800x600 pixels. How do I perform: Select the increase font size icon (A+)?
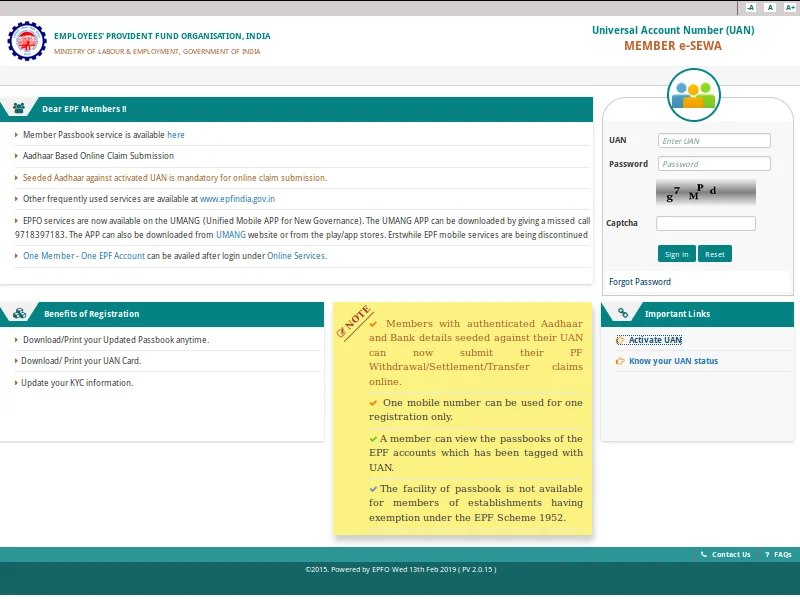(789, 7)
